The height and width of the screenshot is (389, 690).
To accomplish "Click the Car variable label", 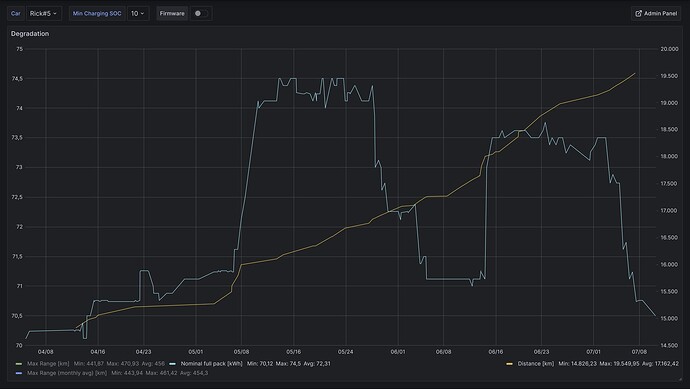I will pyautogui.click(x=15, y=14).
